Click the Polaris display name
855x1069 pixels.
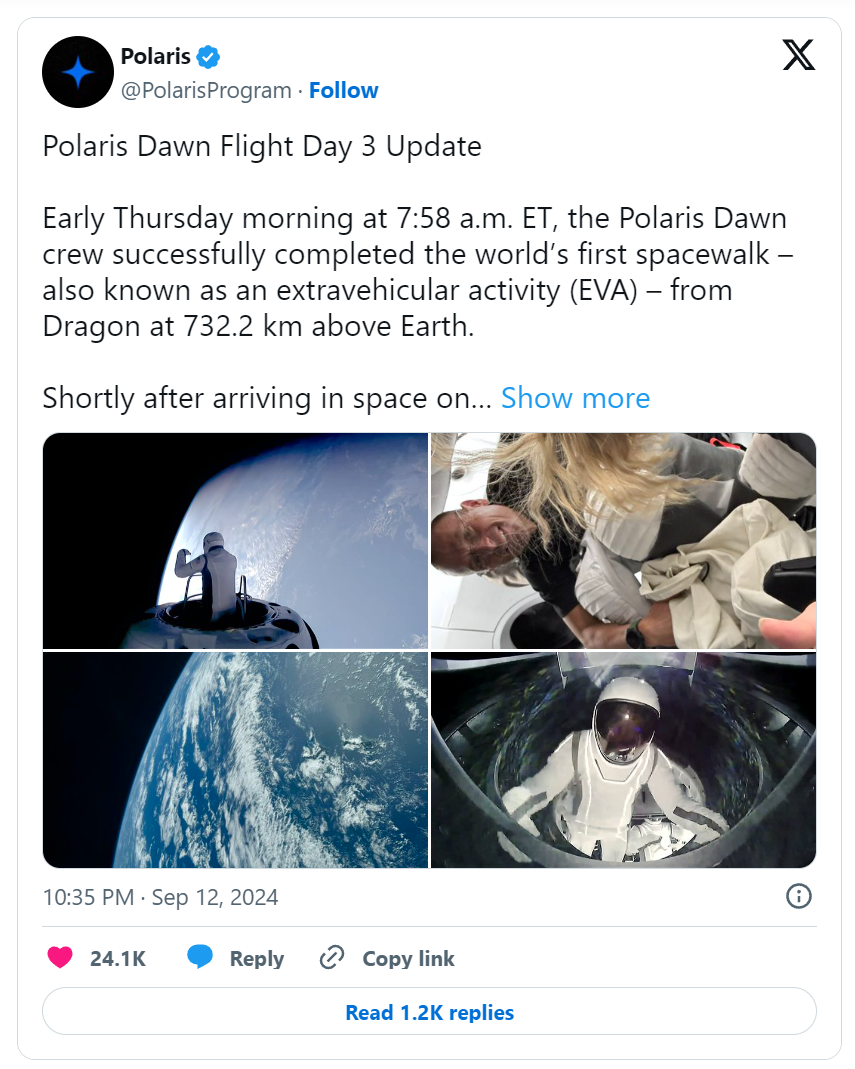[155, 57]
